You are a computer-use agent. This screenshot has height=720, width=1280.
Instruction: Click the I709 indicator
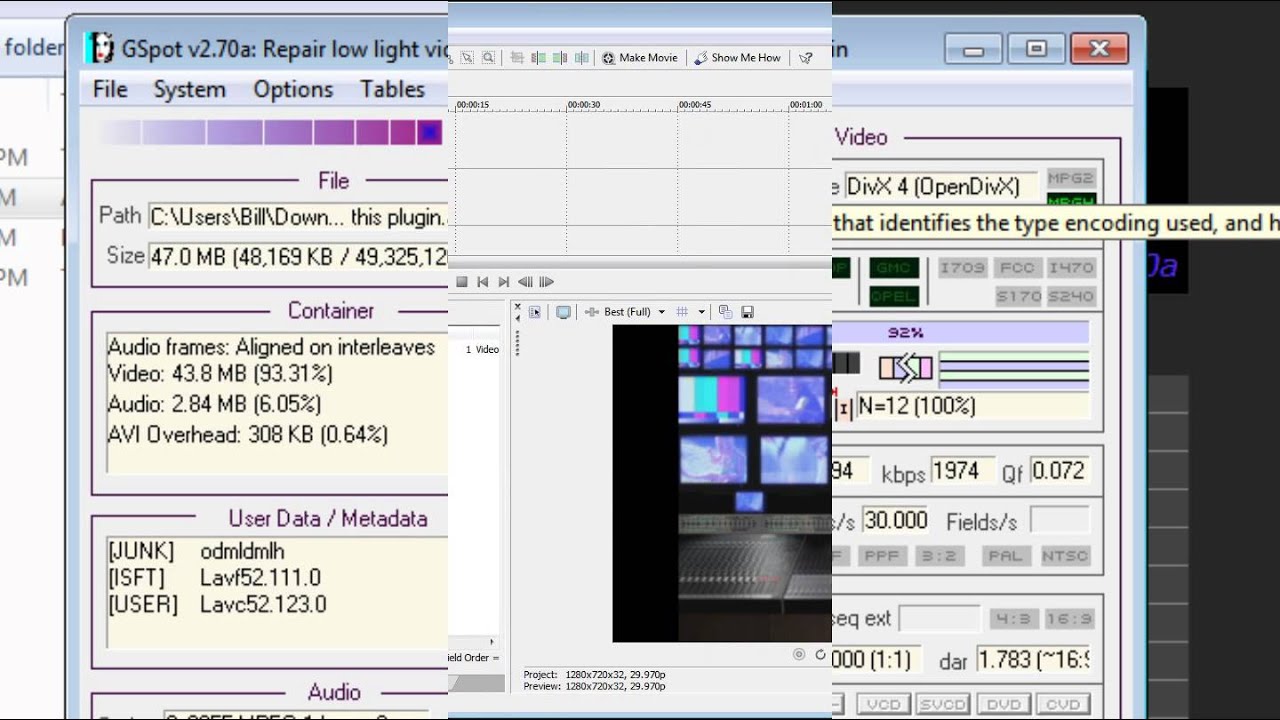(x=962, y=268)
